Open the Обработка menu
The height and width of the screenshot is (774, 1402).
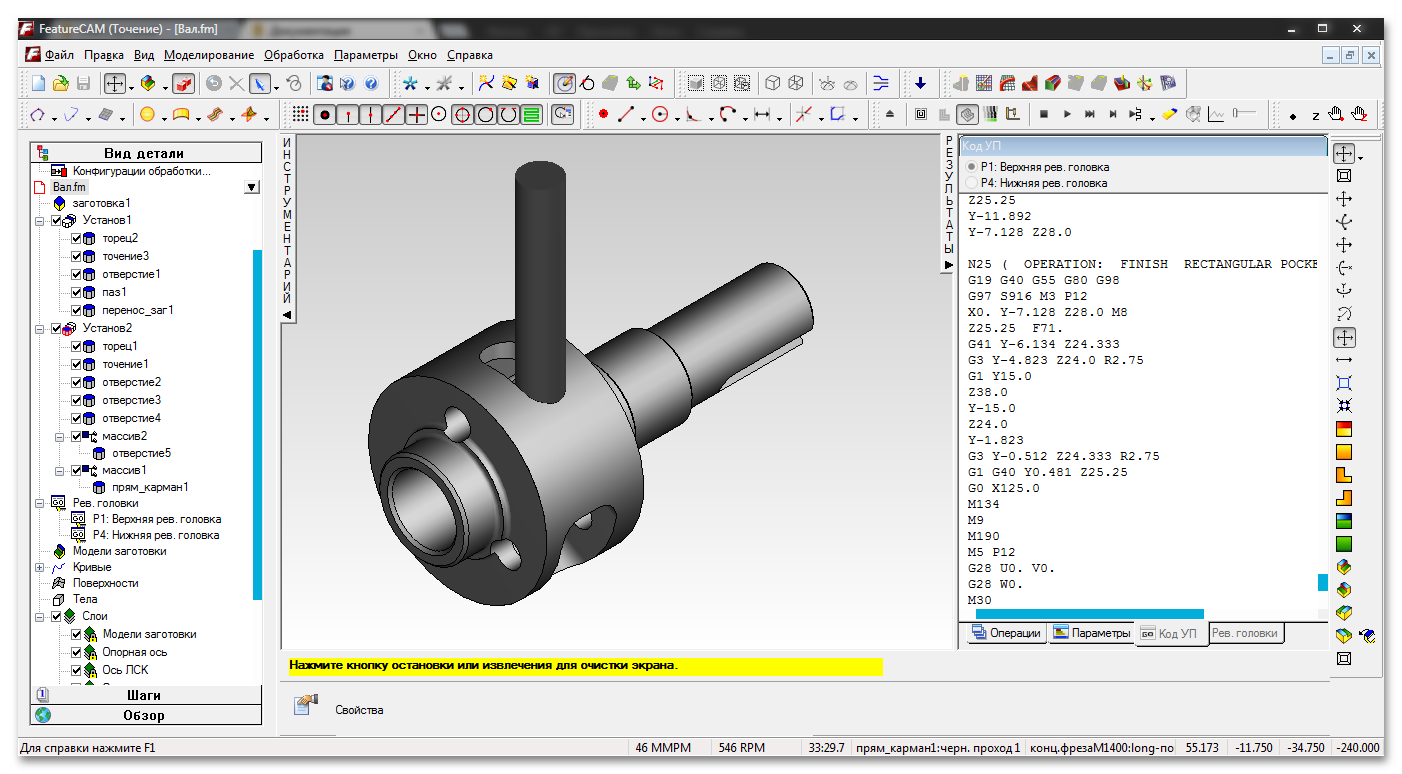294,55
